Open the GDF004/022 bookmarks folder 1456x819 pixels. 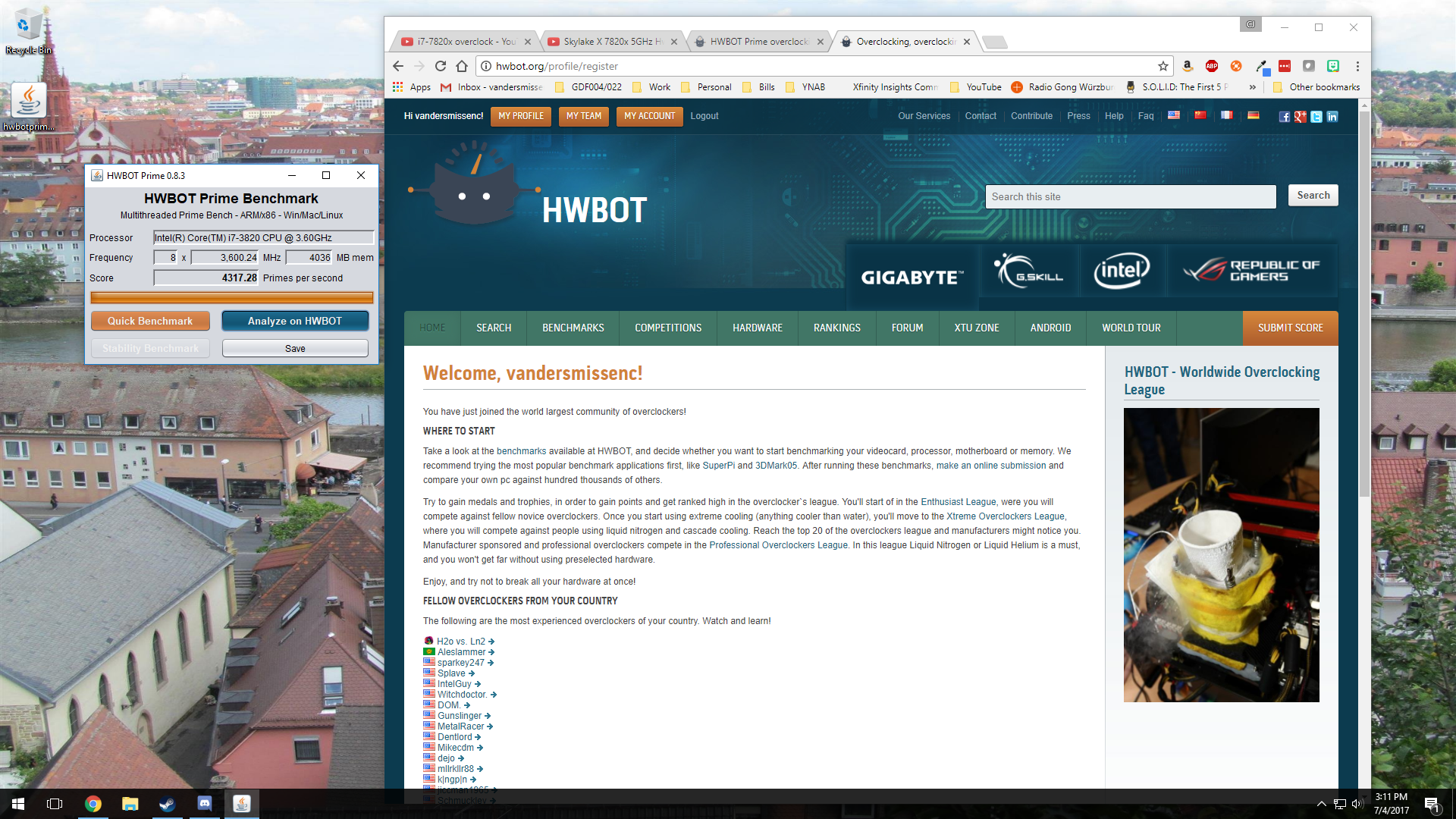(x=588, y=87)
